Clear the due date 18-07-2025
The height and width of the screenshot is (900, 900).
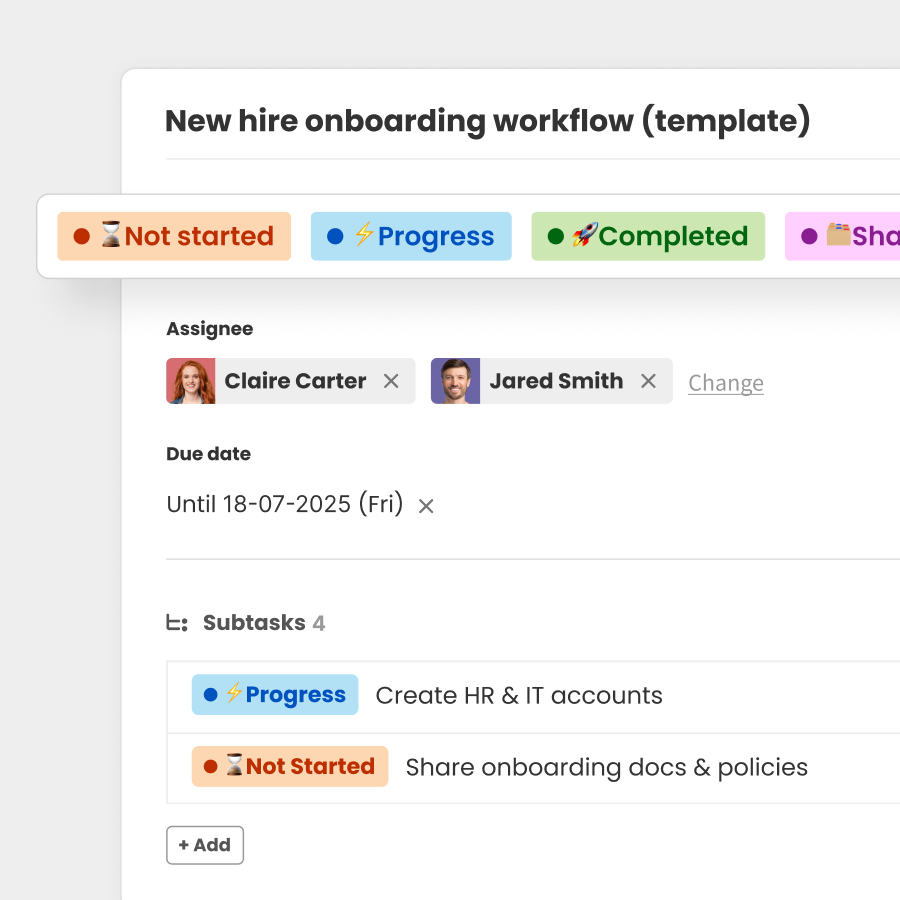point(425,506)
